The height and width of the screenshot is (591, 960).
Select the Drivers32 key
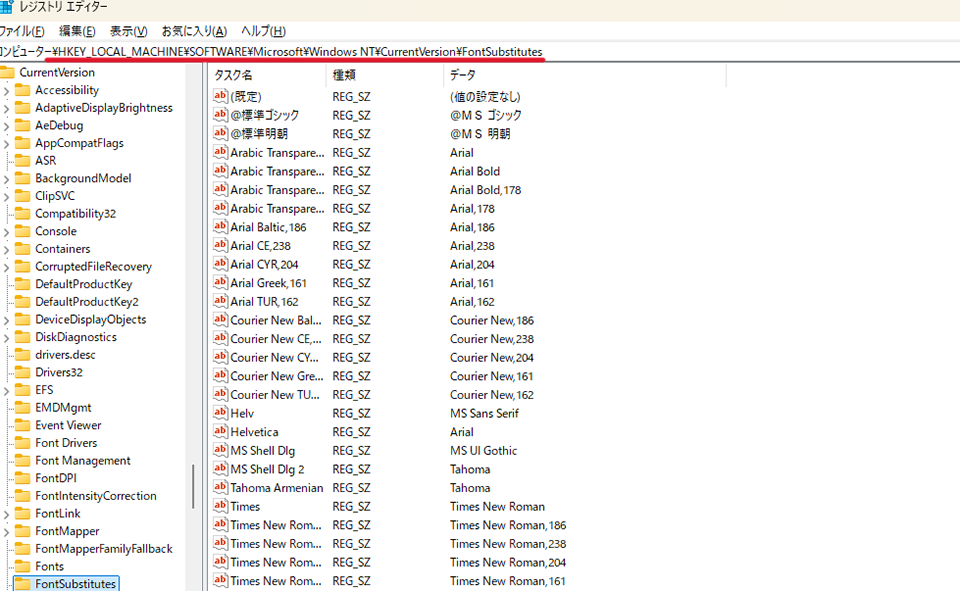(x=59, y=372)
